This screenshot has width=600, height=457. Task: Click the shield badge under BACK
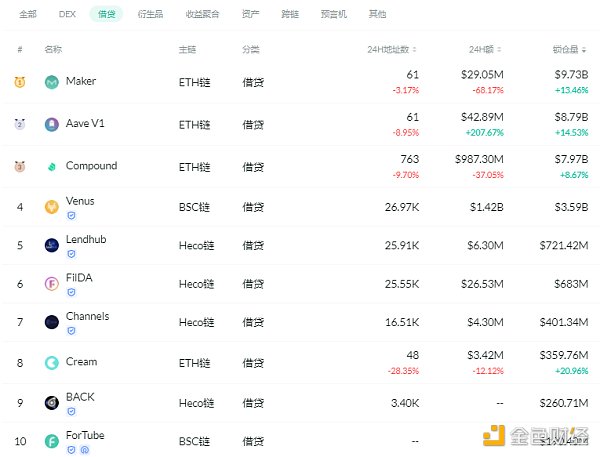71,412
